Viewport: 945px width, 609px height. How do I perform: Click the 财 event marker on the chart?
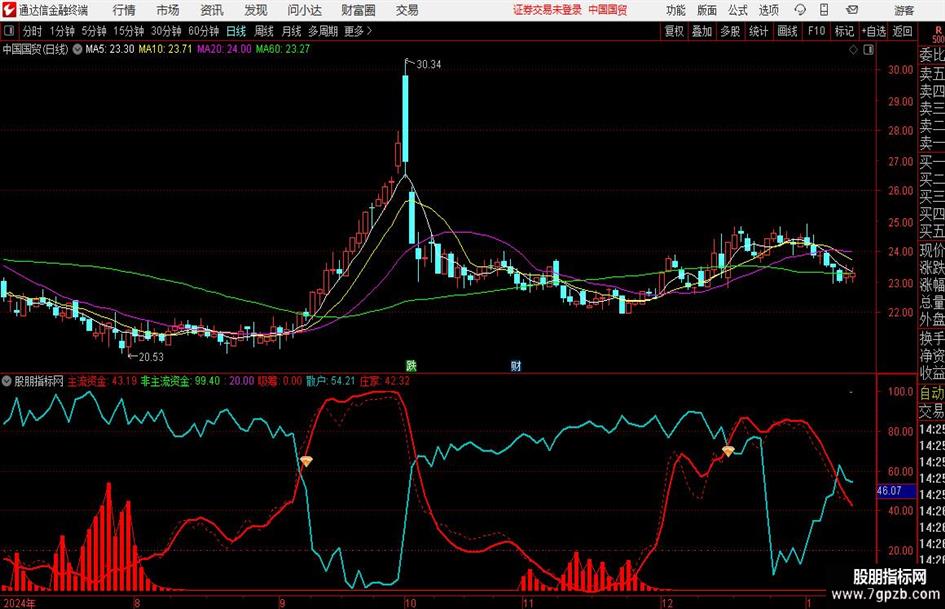point(516,365)
